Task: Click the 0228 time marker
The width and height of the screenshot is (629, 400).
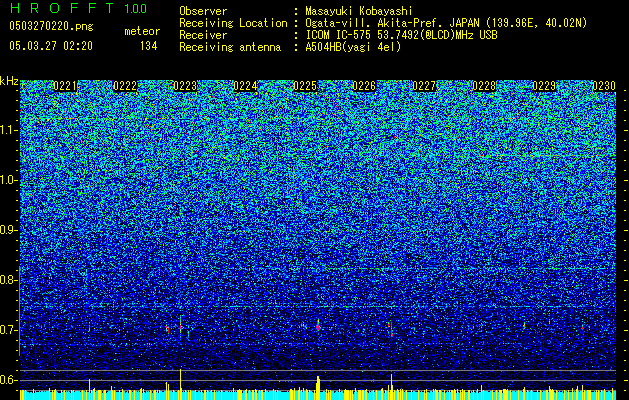Action: [x=484, y=86]
